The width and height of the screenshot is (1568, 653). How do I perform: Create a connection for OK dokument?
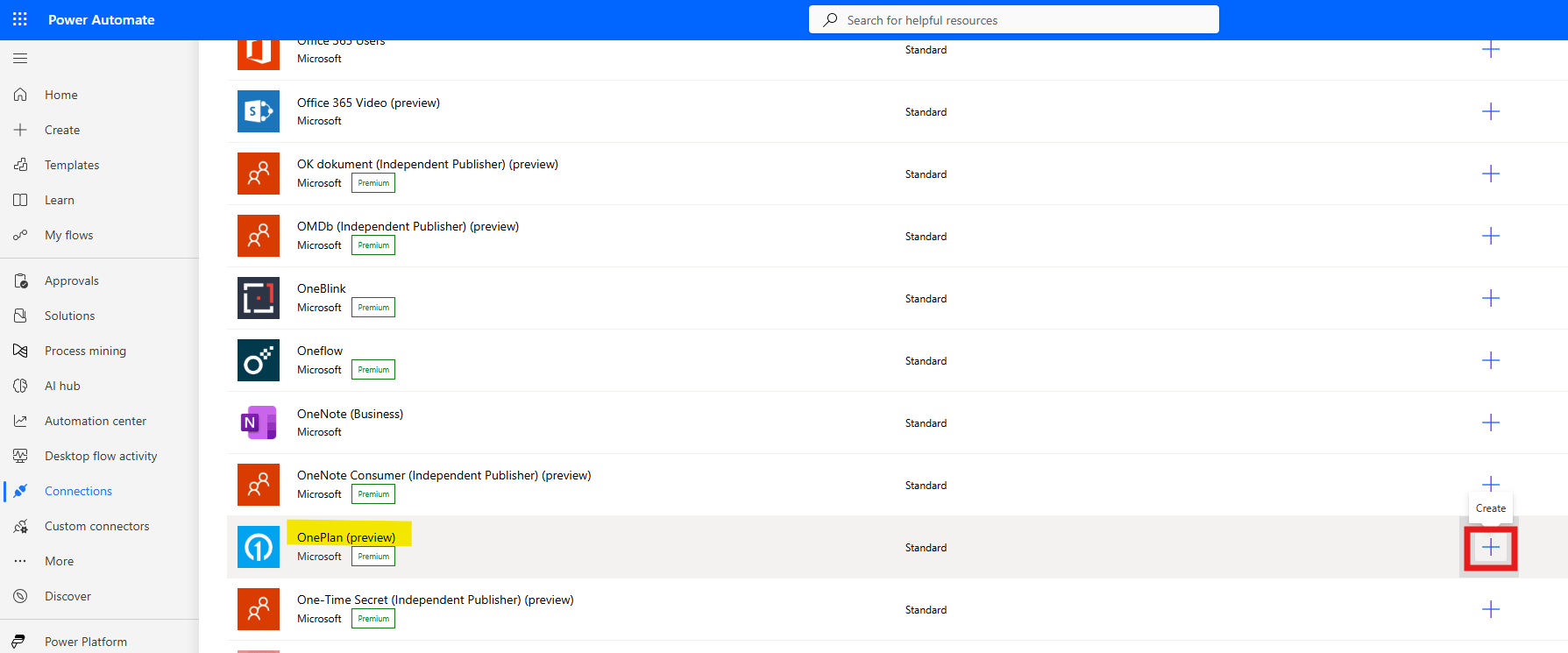pos(1491,174)
